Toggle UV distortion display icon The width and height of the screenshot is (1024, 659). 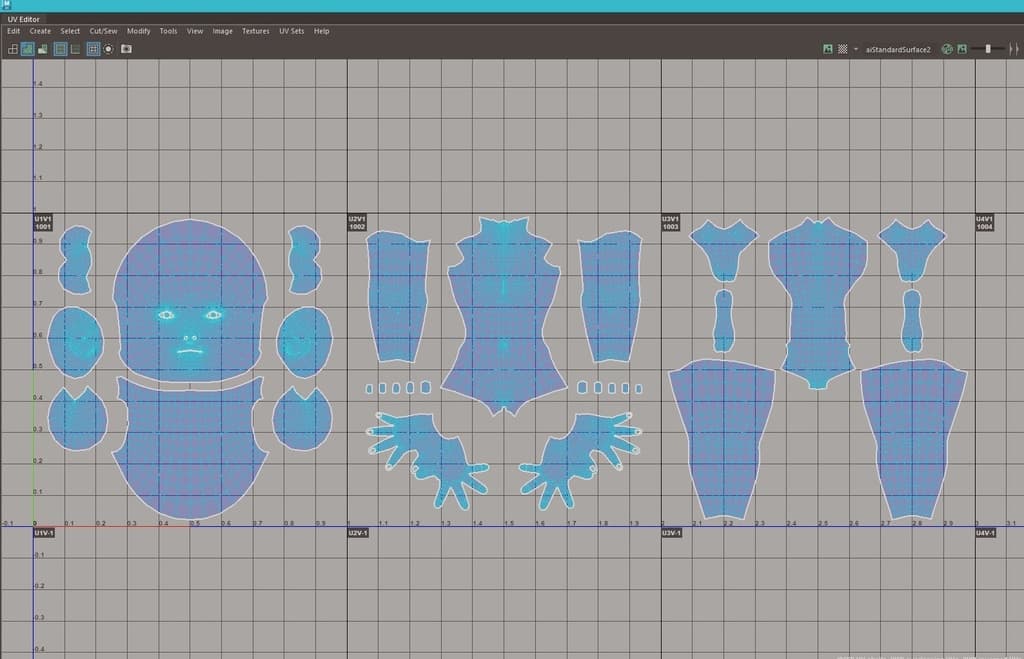42,49
